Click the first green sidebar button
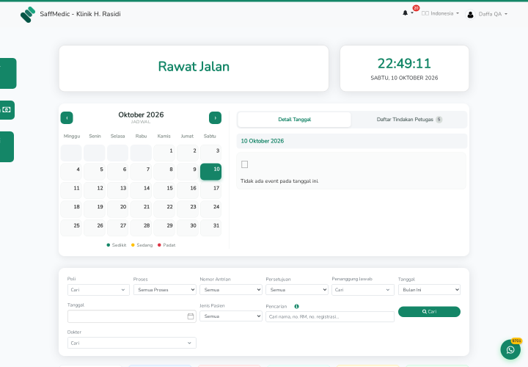 click(x=8, y=73)
